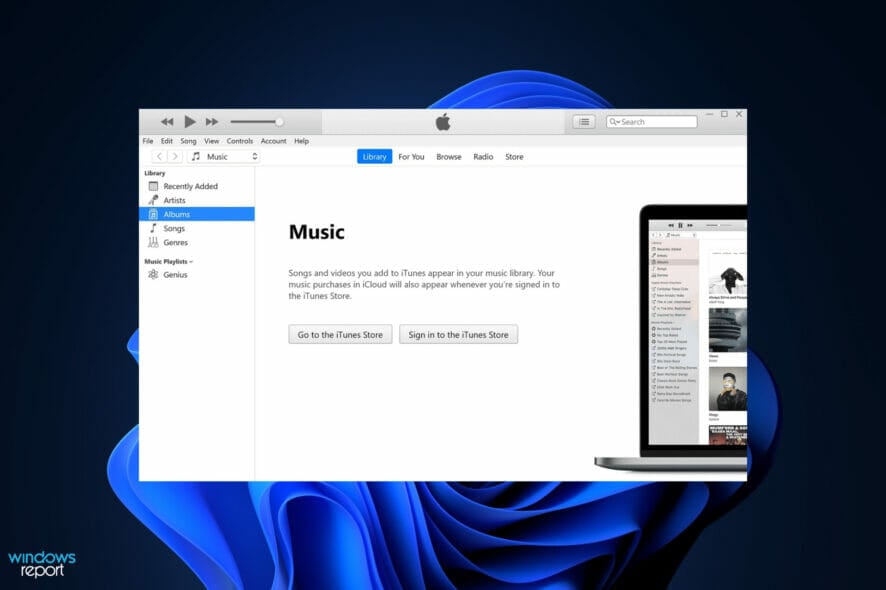The width and height of the screenshot is (886, 590).
Task: Focus the Search field
Action: 652,122
